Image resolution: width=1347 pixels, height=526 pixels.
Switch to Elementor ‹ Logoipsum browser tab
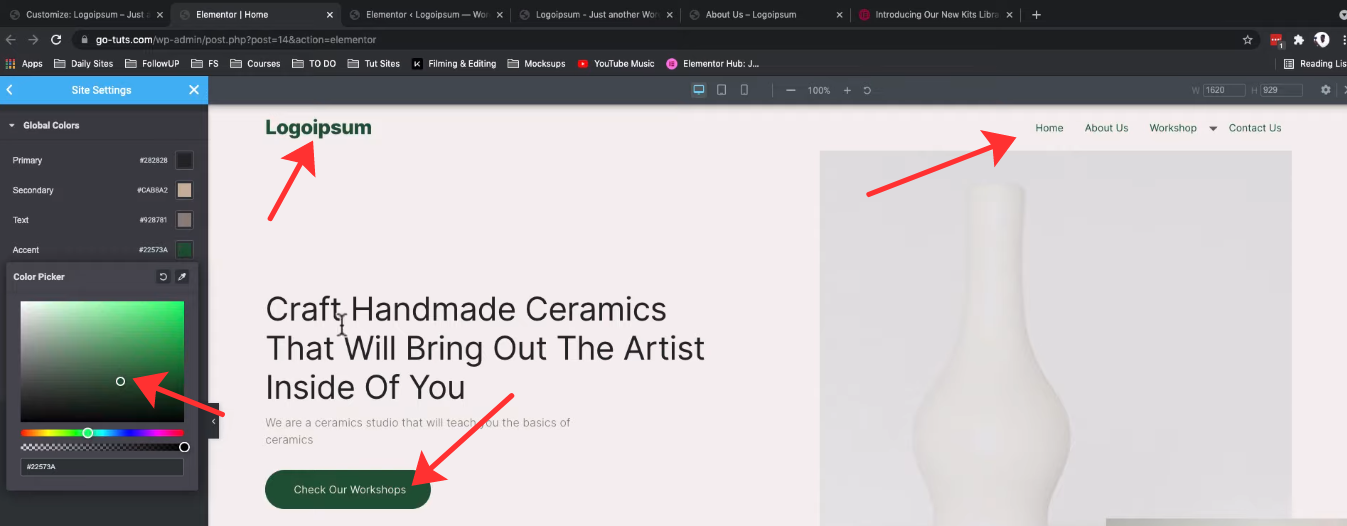click(x=424, y=15)
